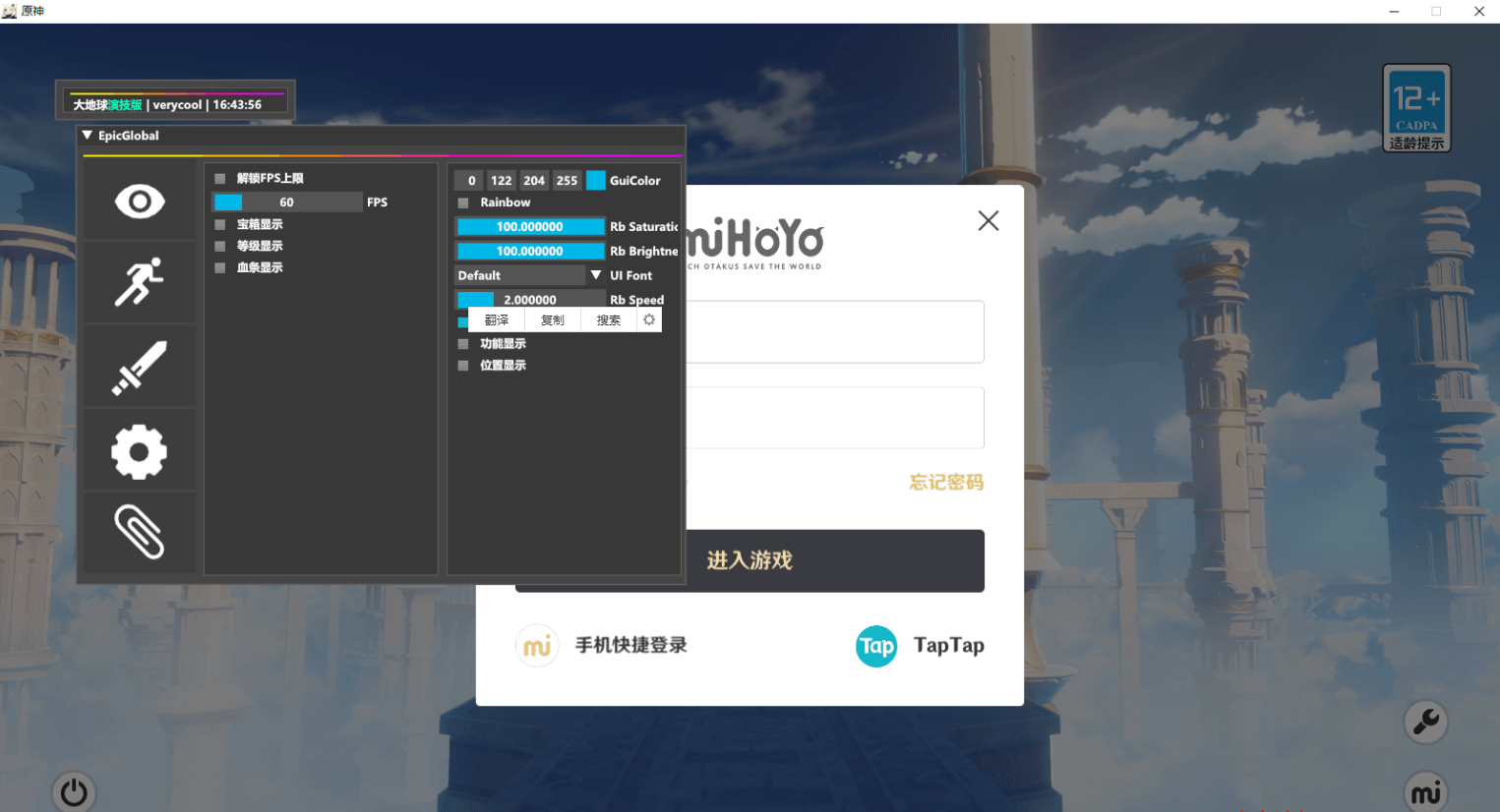Select the sword combat category icon
Screen dimensions: 1500x812
(140, 366)
